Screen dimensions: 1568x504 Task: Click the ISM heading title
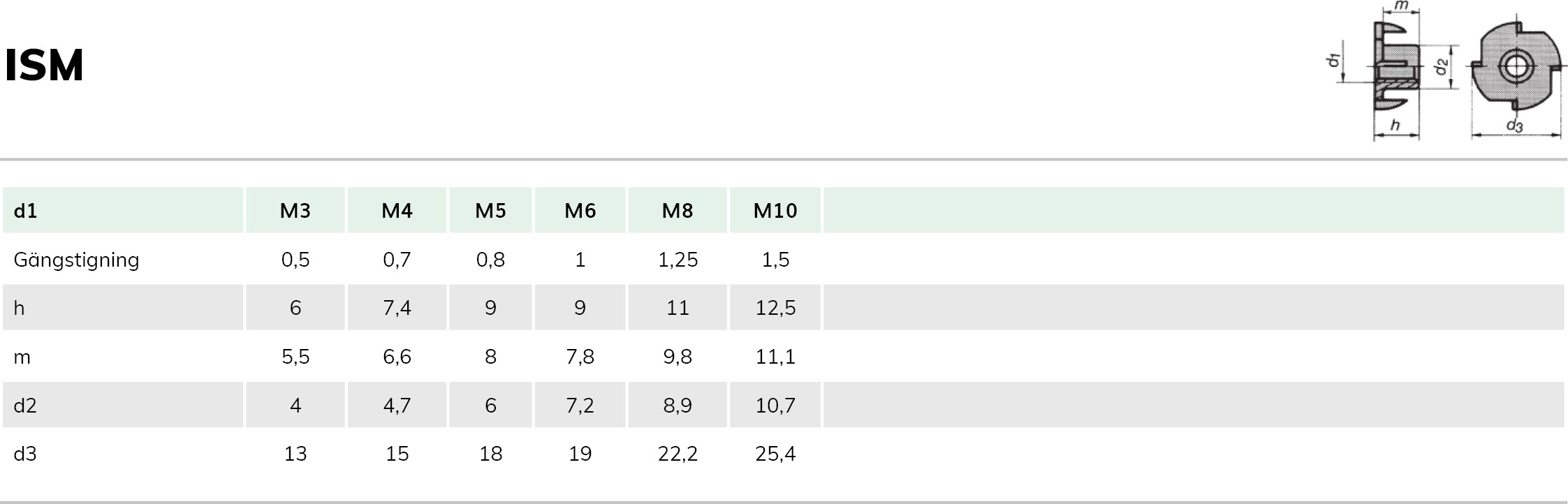tap(44, 66)
